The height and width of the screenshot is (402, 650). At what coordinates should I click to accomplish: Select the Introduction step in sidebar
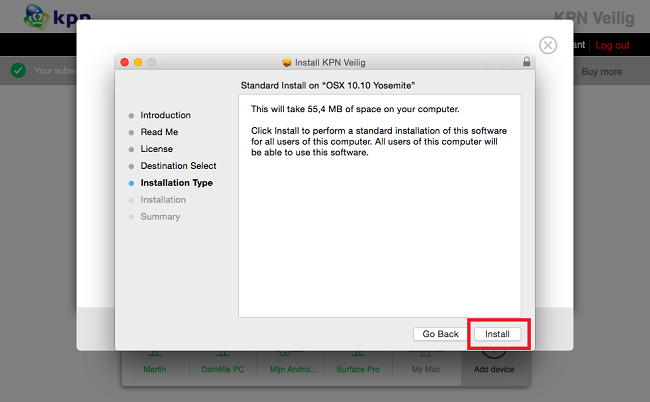click(165, 115)
